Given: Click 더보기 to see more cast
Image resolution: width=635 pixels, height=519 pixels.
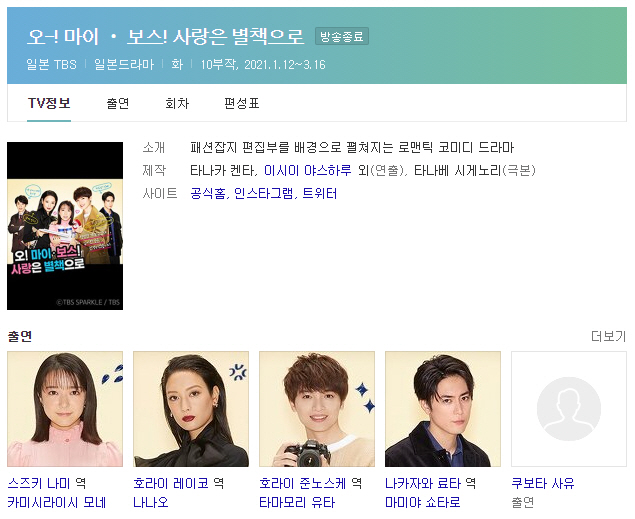Looking at the screenshot, I should tap(609, 336).
